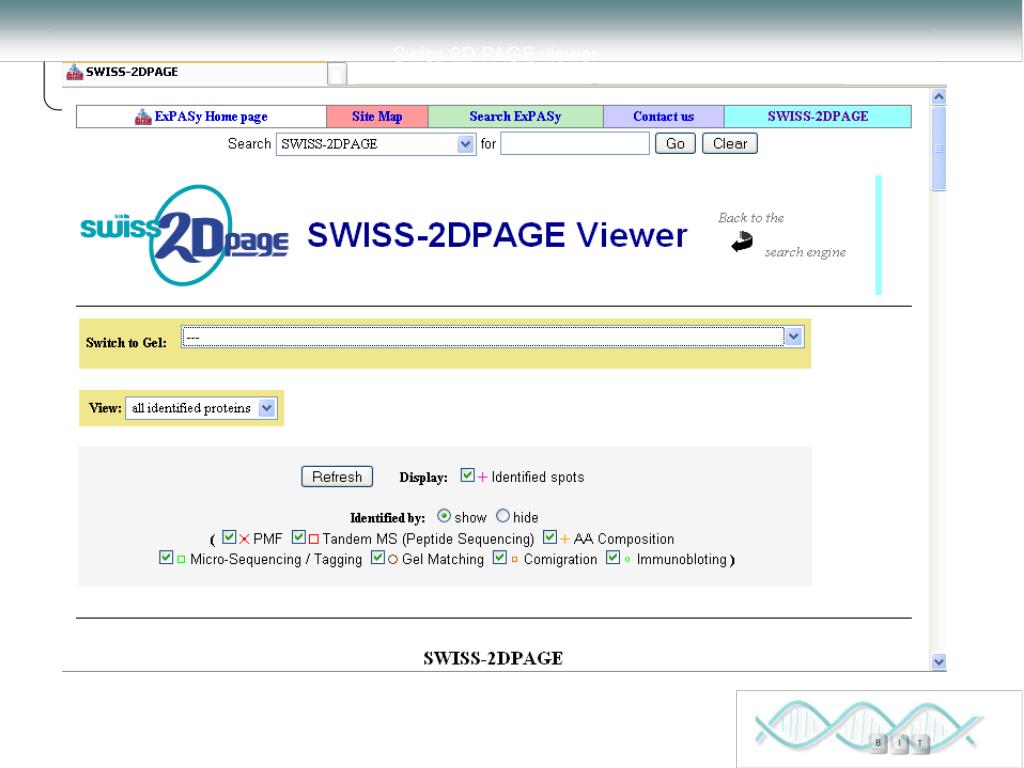Open the Search database dropdown
This screenshot has width=1024, height=768.
coord(376,144)
